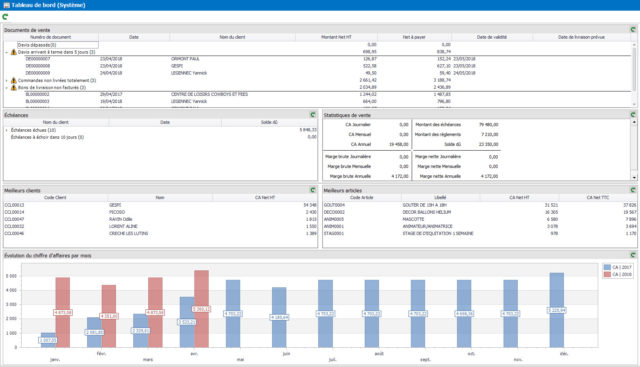Sort Meilleurs articles by Libellé header
This screenshot has height=367, width=640.
[x=440, y=198]
